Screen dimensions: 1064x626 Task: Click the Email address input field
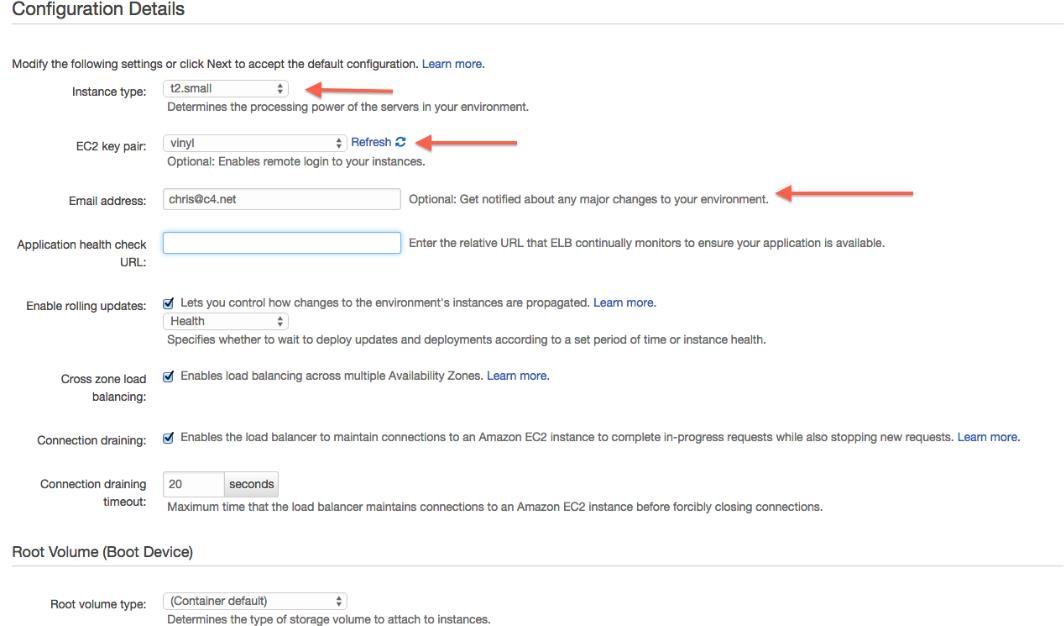coord(281,199)
